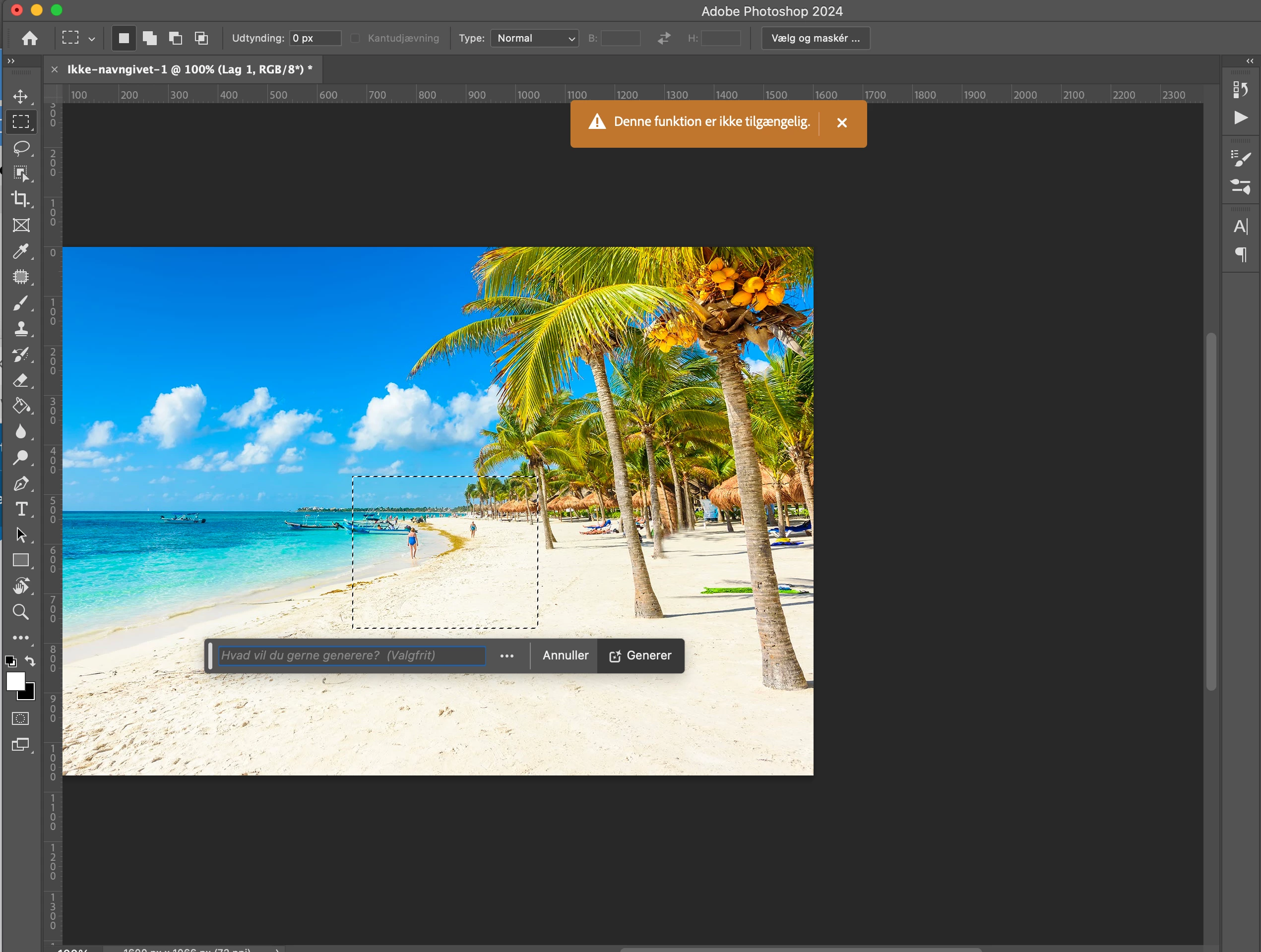Select the Zoom magnifier tool

pos(21,612)
